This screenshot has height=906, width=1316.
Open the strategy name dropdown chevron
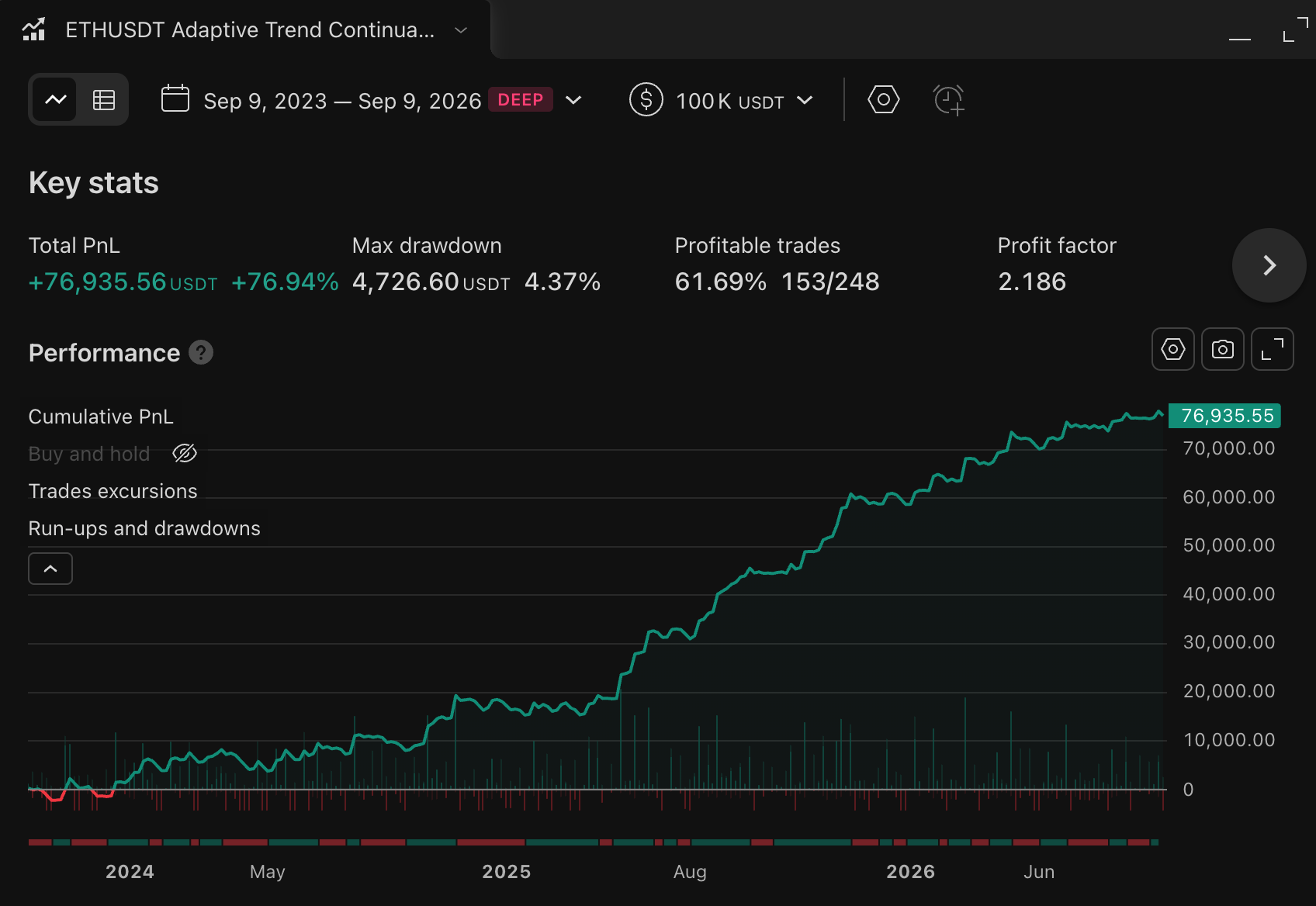click(461, 30)
